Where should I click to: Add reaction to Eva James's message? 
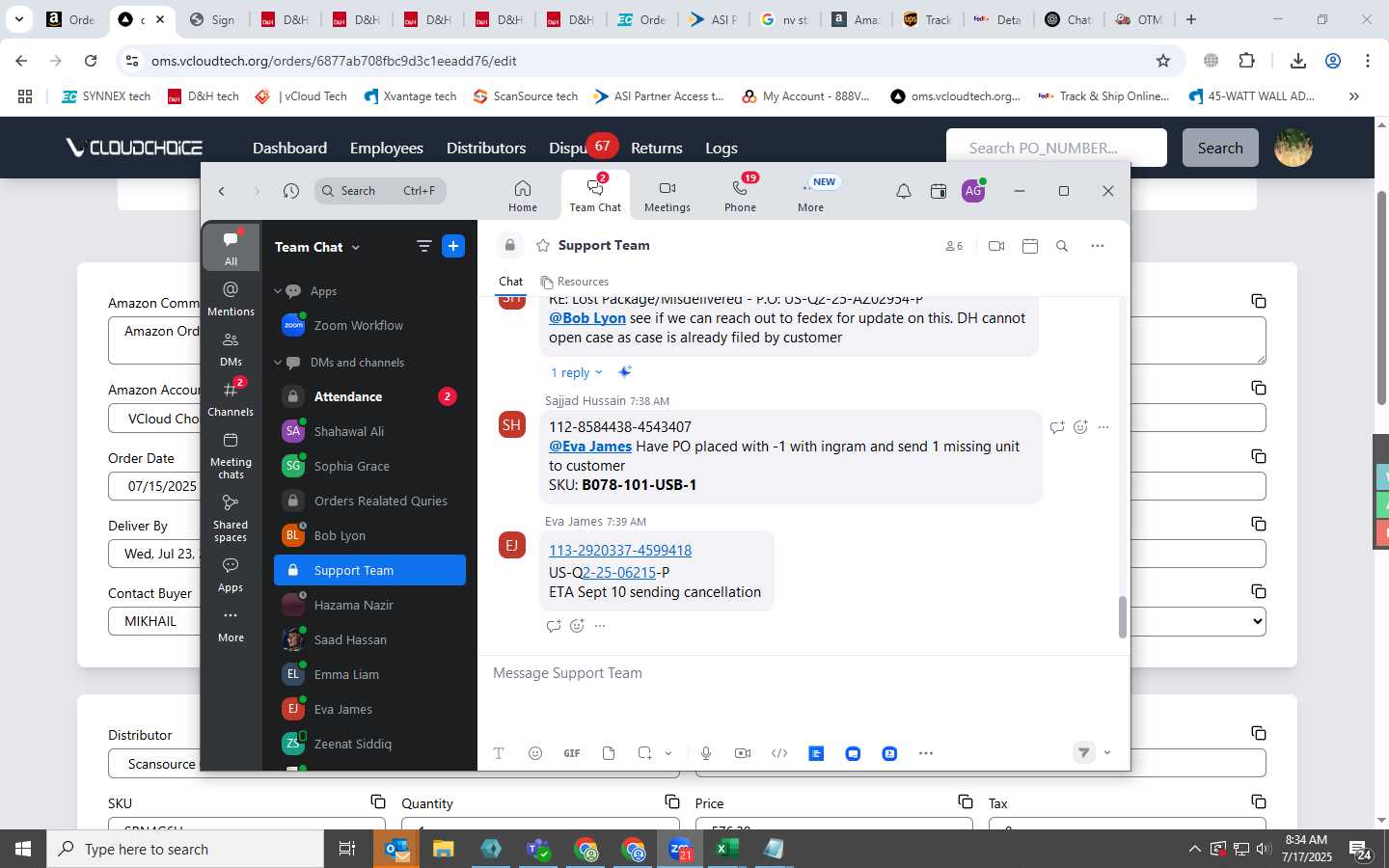577,626
